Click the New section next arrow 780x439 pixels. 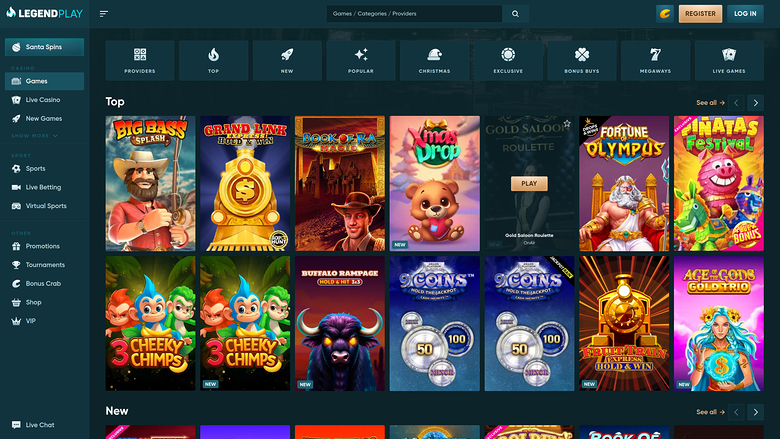[x=756, y=412]
